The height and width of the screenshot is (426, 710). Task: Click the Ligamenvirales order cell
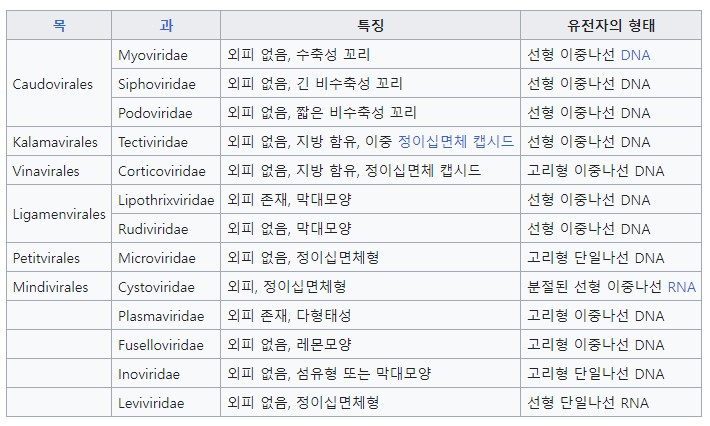tap(59, 214)
